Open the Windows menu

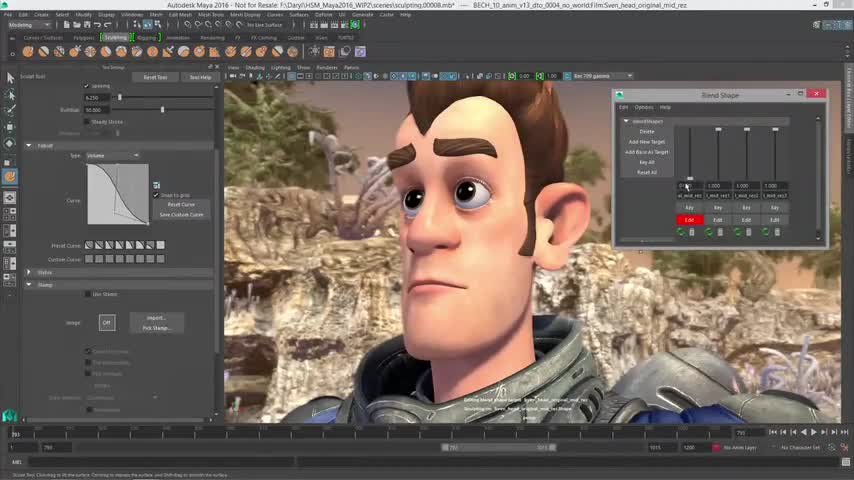pos(132,15)
